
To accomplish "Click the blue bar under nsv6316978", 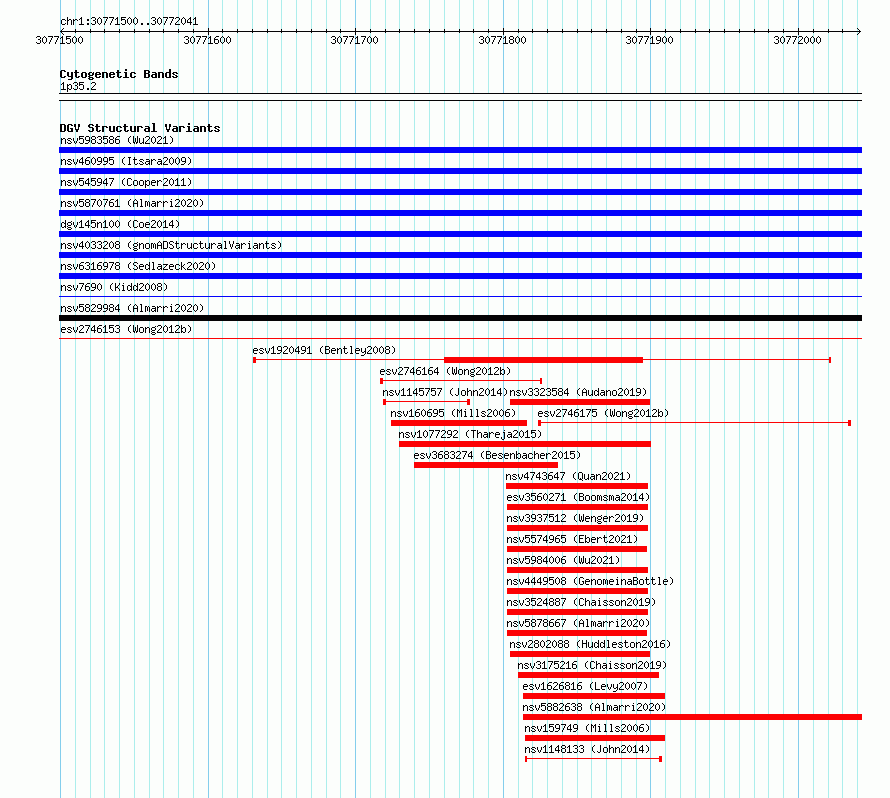I will tap(460, 276).
